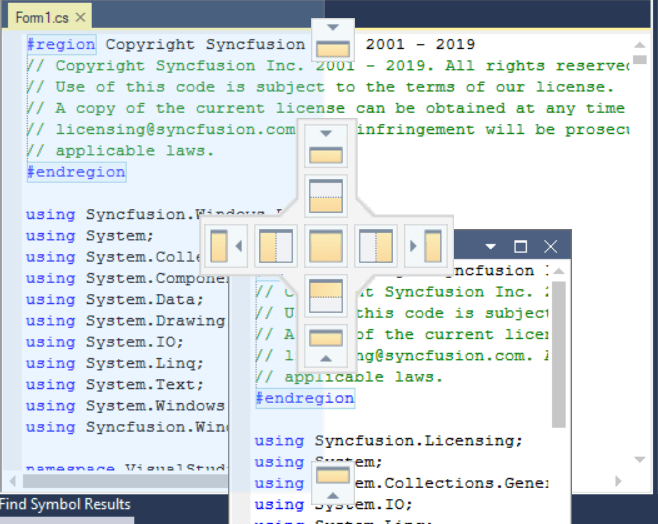Select the outer top edge dock guide
The height and width of the screenshot is (524, 658).
(333, 40)
